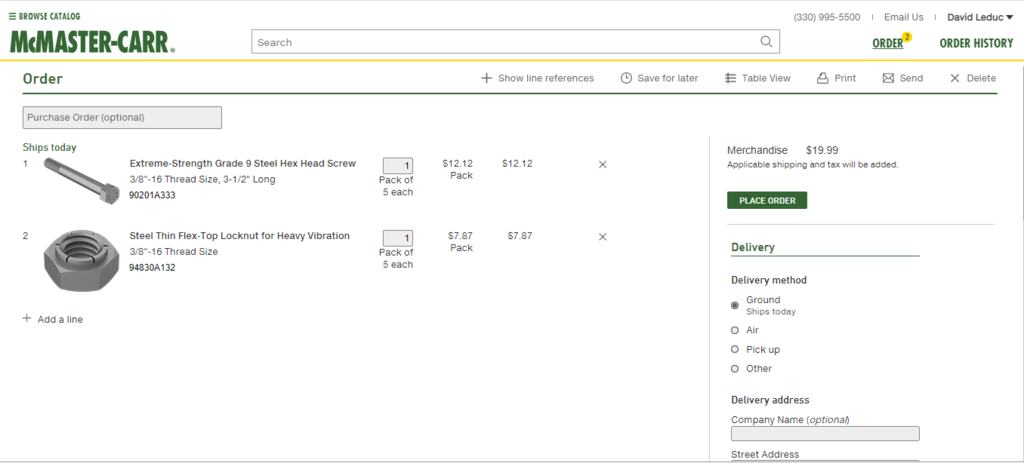This screenshot has height=463, width=1024.
Task: Open Steel Thin Flex-Top Locknut for Heavy Vibration link
Action: click(x=239, y=236)
